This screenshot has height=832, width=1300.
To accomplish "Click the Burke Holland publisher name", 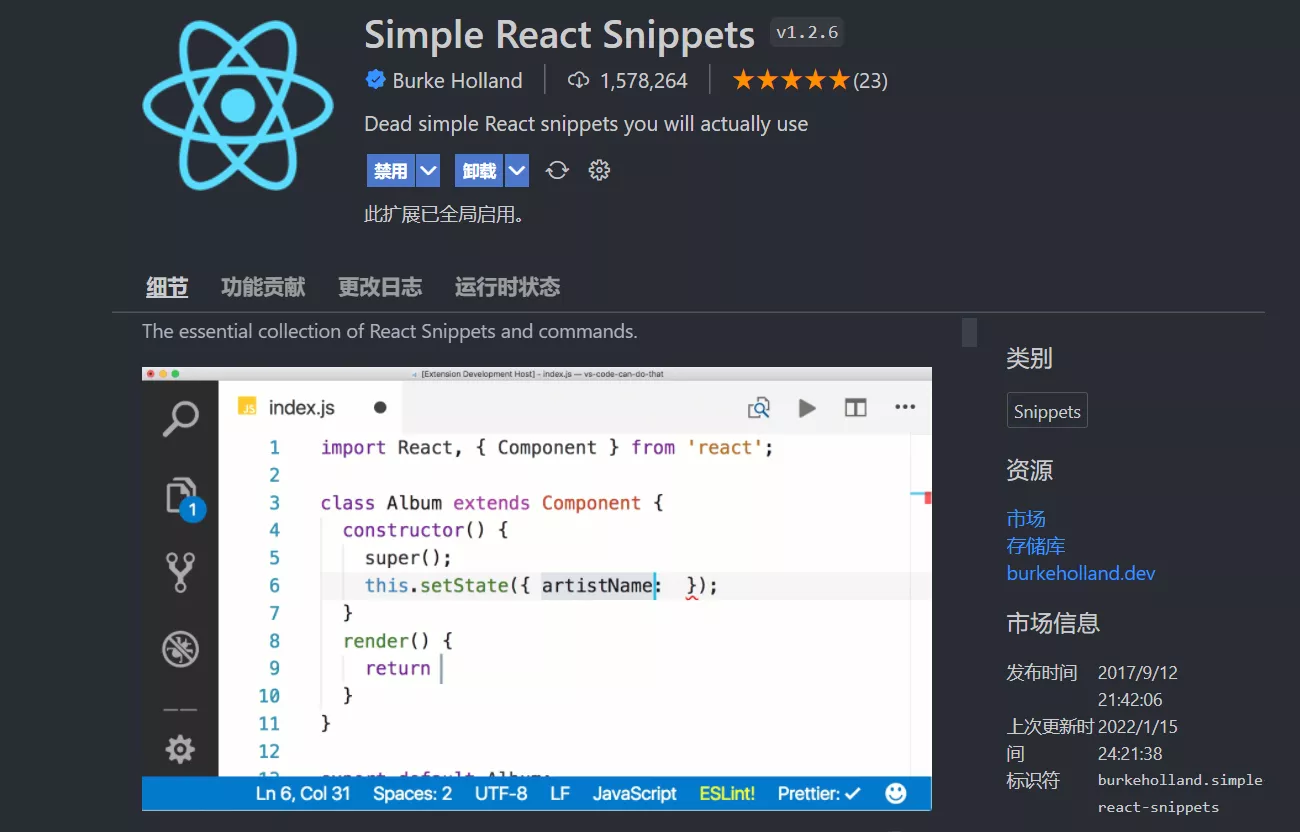I will [x=457, y=81].
